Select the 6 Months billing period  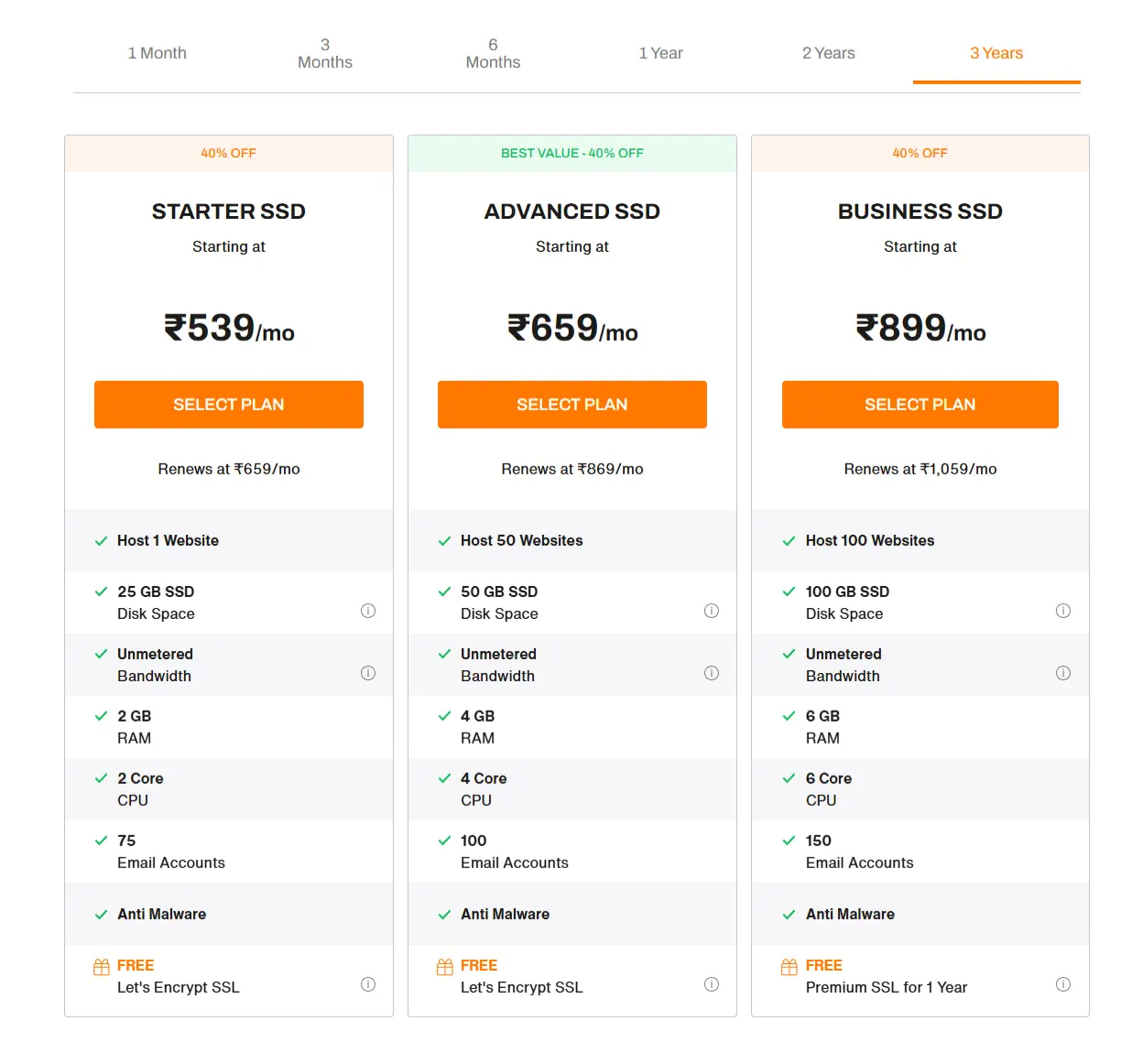[493, 53]
